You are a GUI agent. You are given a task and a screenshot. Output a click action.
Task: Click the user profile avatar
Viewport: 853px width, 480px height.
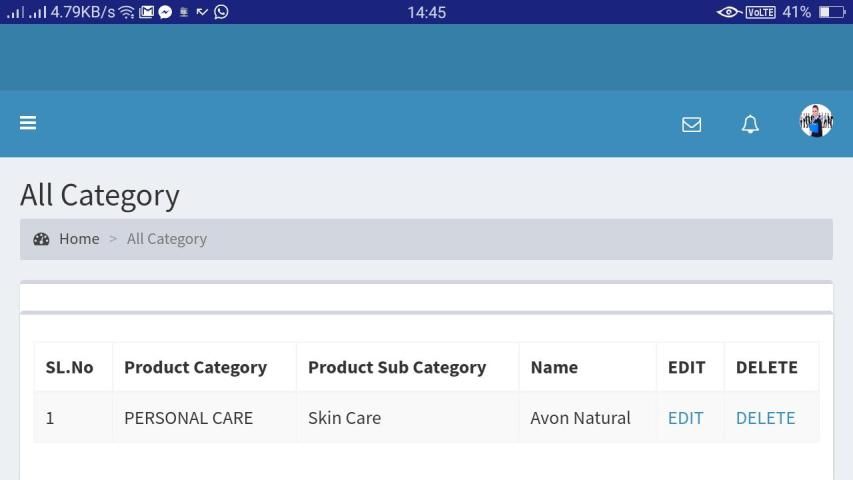pos(816,122)
